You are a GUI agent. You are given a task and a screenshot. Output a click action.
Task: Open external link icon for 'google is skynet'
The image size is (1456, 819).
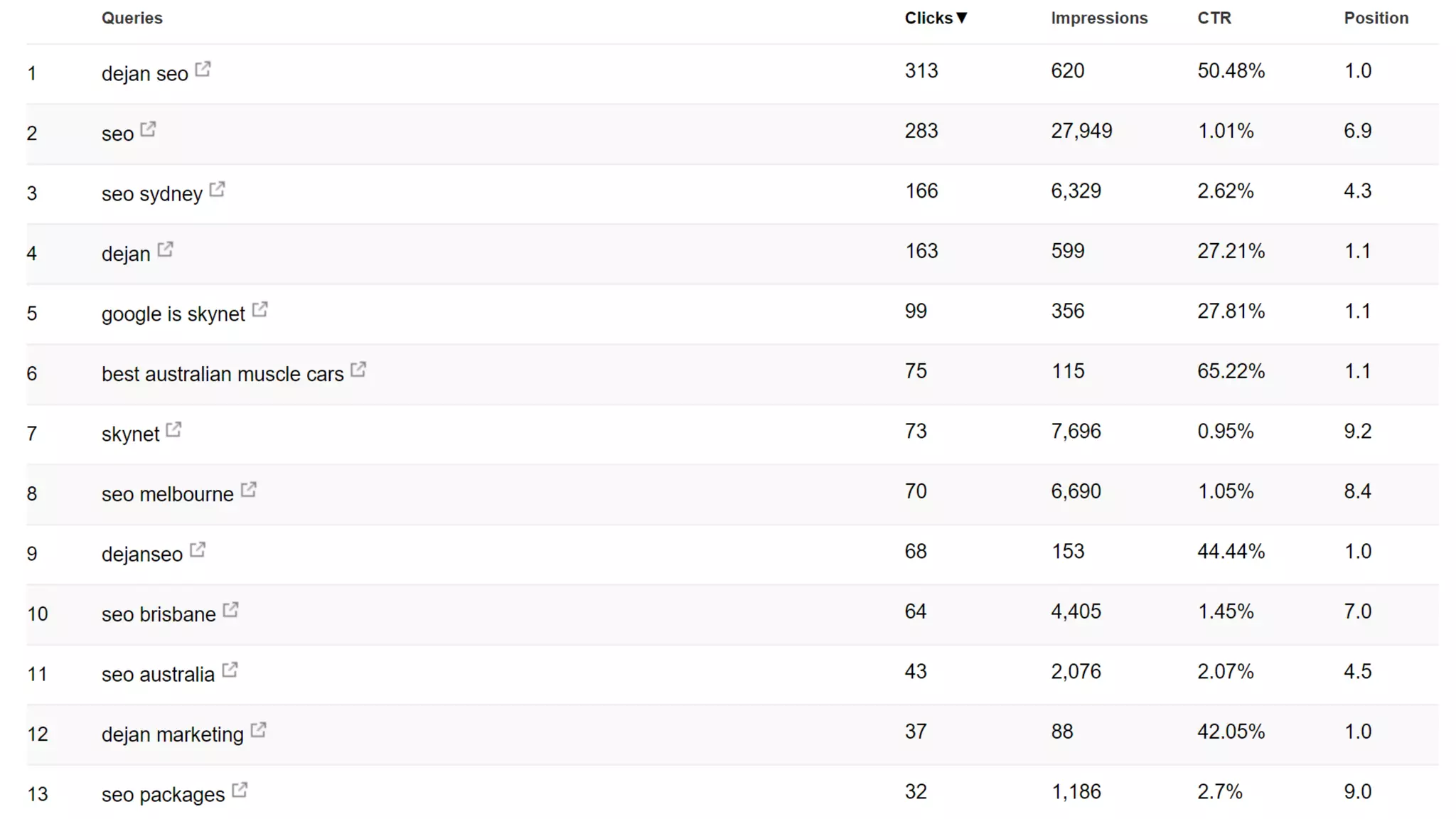pyautogui.click(x=260, y=309)
